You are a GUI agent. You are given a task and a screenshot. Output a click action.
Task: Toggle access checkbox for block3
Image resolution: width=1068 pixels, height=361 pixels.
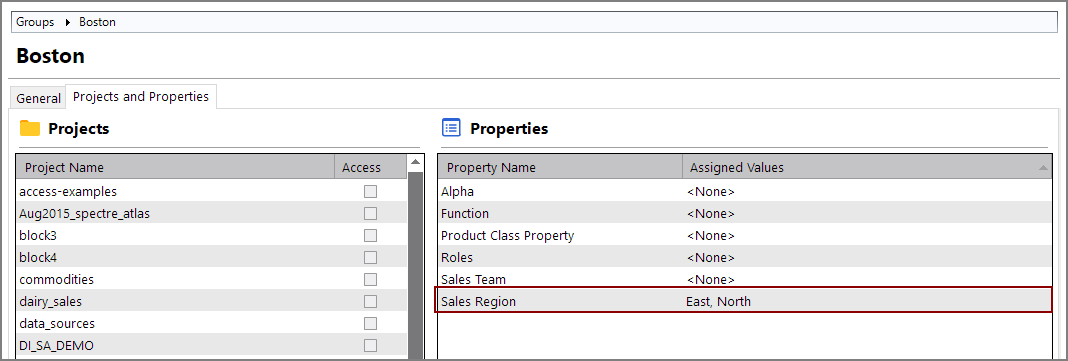371,236
